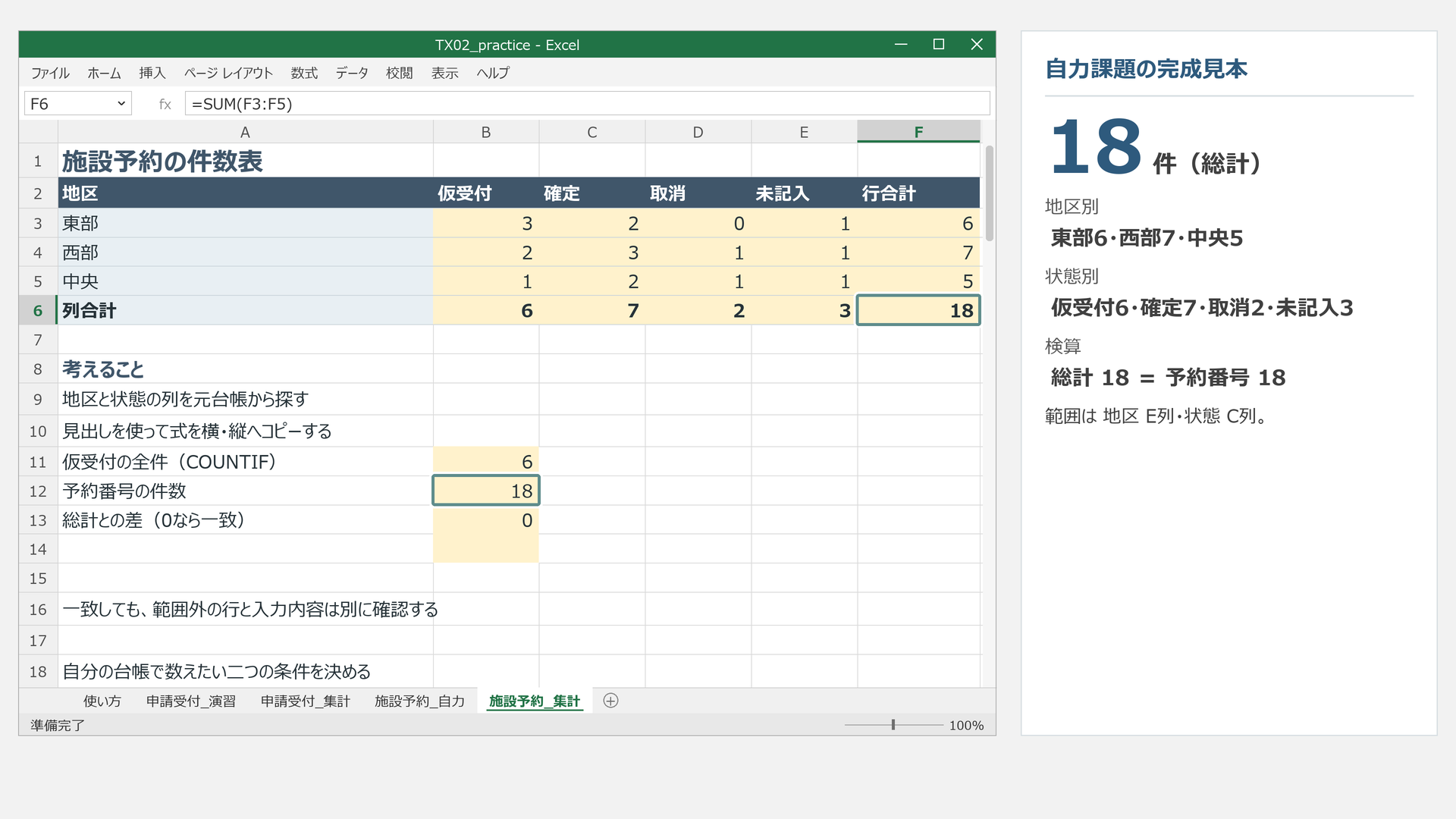
Task: Open the 校閲 ribbon tab
Action: tap(400, 73)
